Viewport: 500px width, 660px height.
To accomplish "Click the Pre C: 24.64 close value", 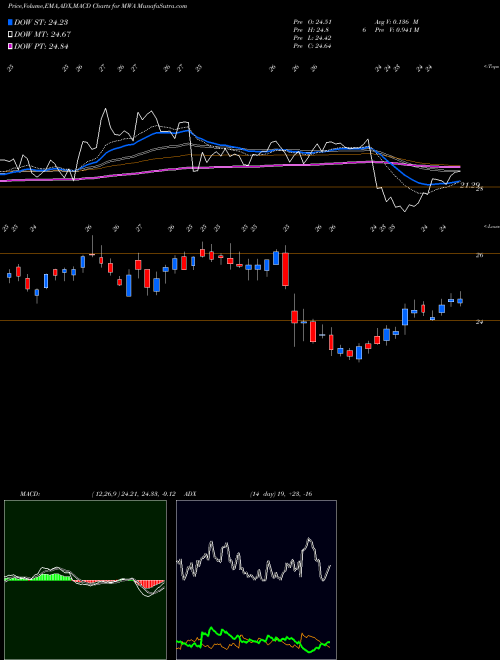I will pyautogui.click(x=312, y=46).
